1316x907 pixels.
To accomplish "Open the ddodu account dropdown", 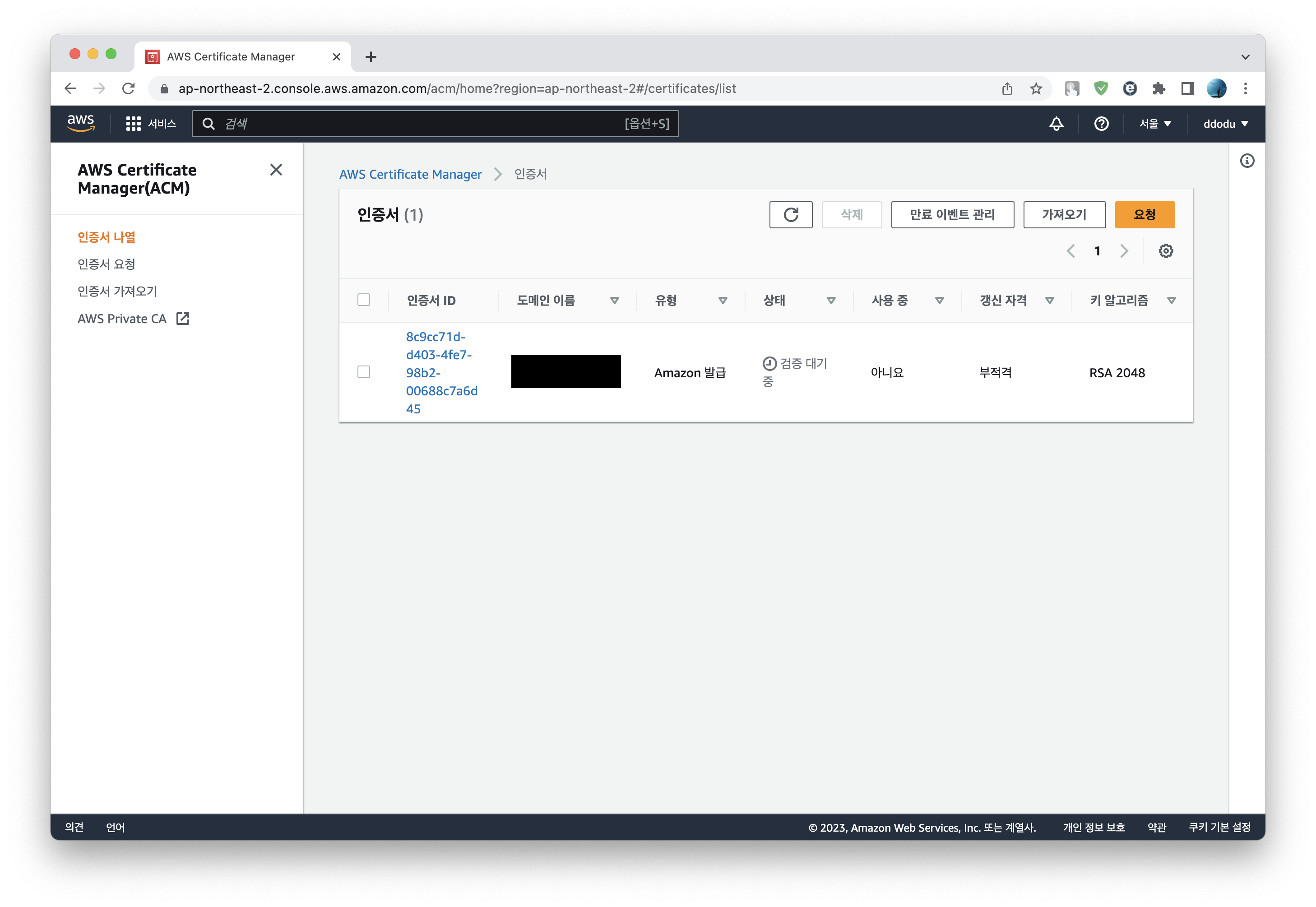I will click(1226, 124).
